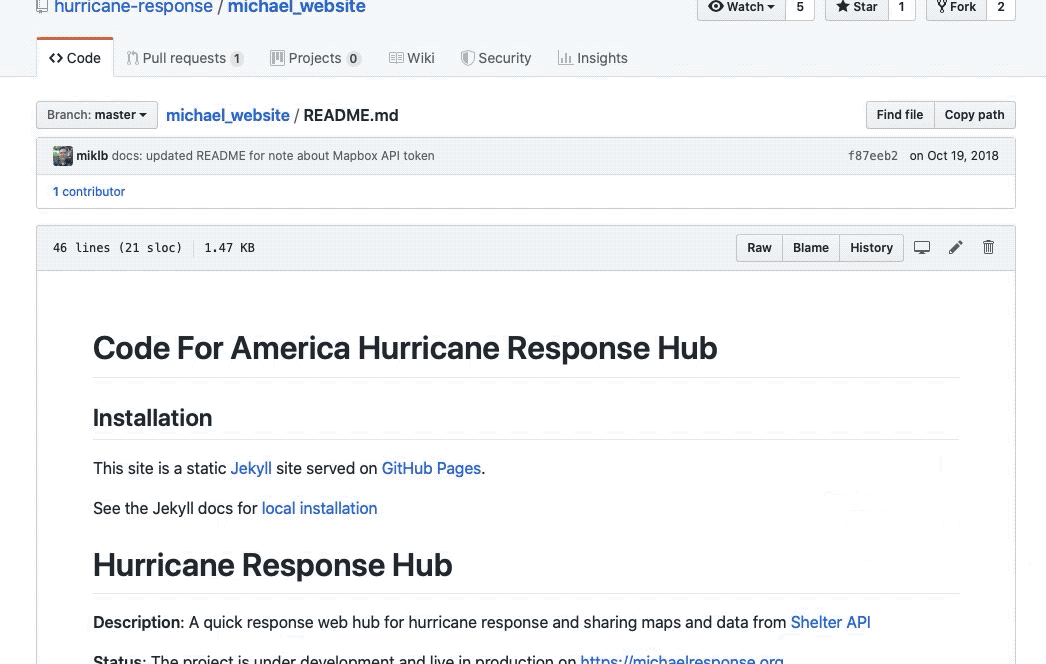The image size is (1046, 664).
Task: Open commit message about Mapbox API token
Action: [273, 155]
